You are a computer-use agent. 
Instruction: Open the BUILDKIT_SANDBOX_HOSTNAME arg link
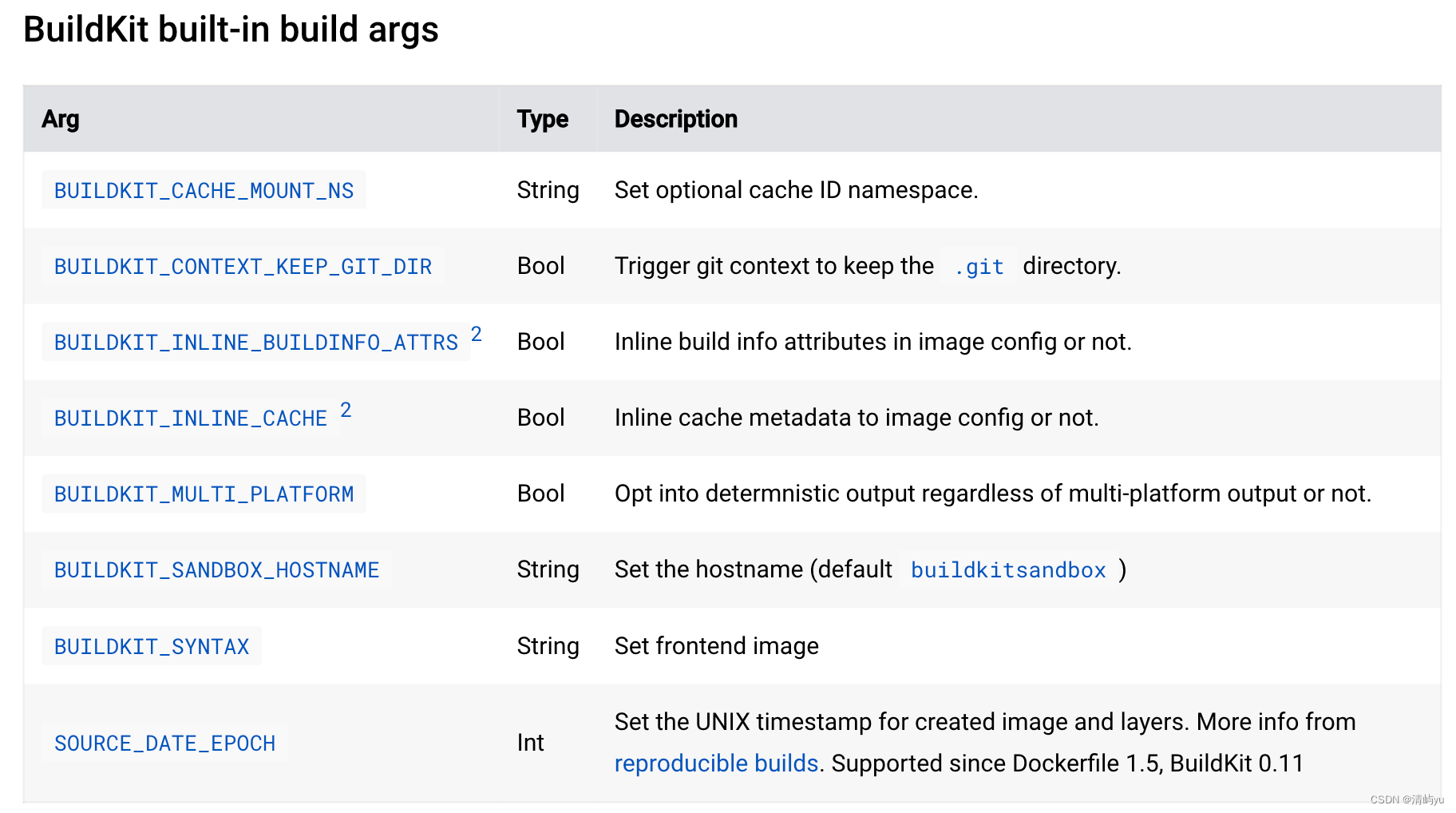point(216,570)
